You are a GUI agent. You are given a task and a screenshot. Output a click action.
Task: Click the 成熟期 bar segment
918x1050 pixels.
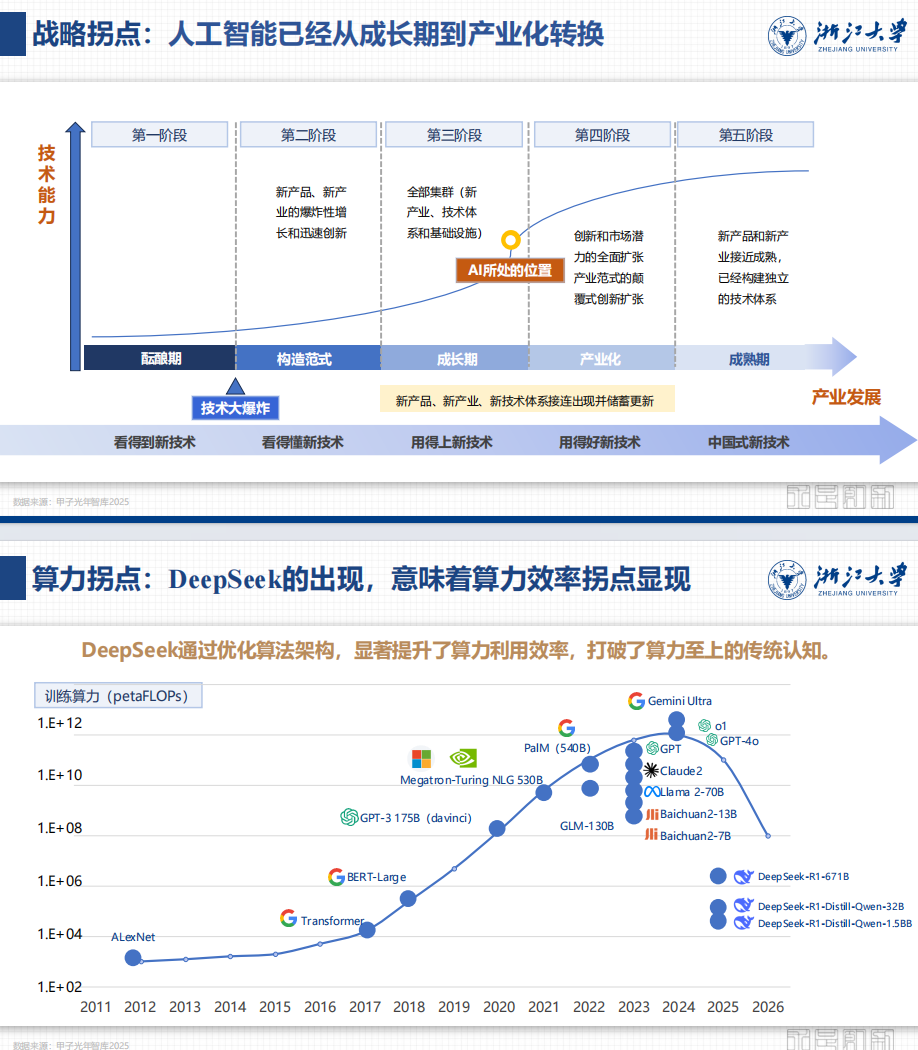[749, 358]
